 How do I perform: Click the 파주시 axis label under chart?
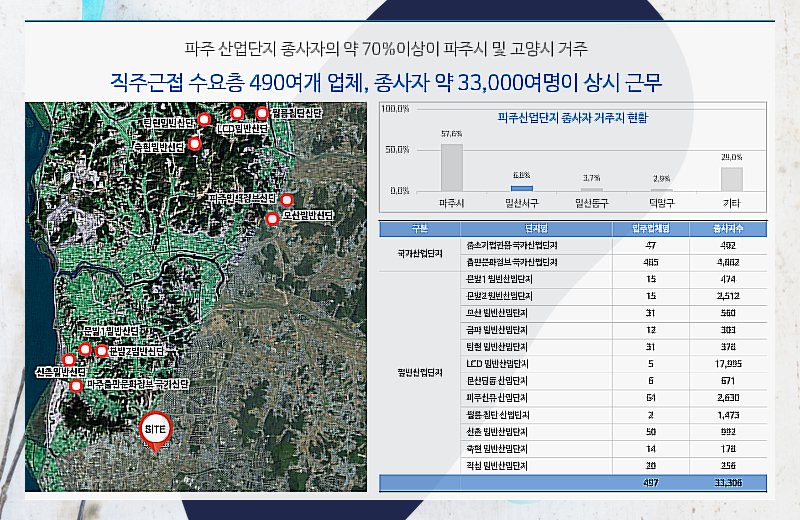click(452, 203)
